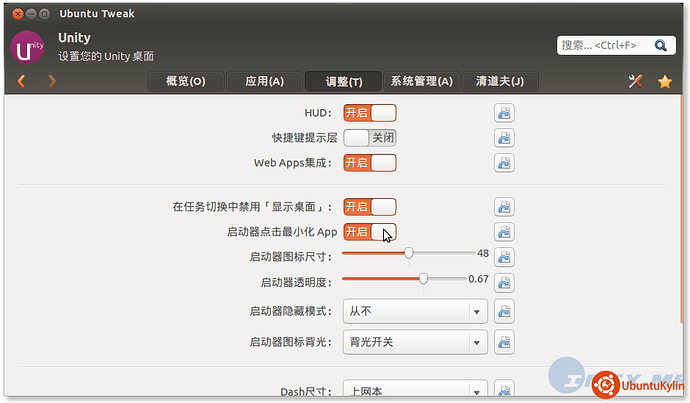690x403 pixels.
Task: Switch to the 清道夫(J) tab
Action: point(499,81)
